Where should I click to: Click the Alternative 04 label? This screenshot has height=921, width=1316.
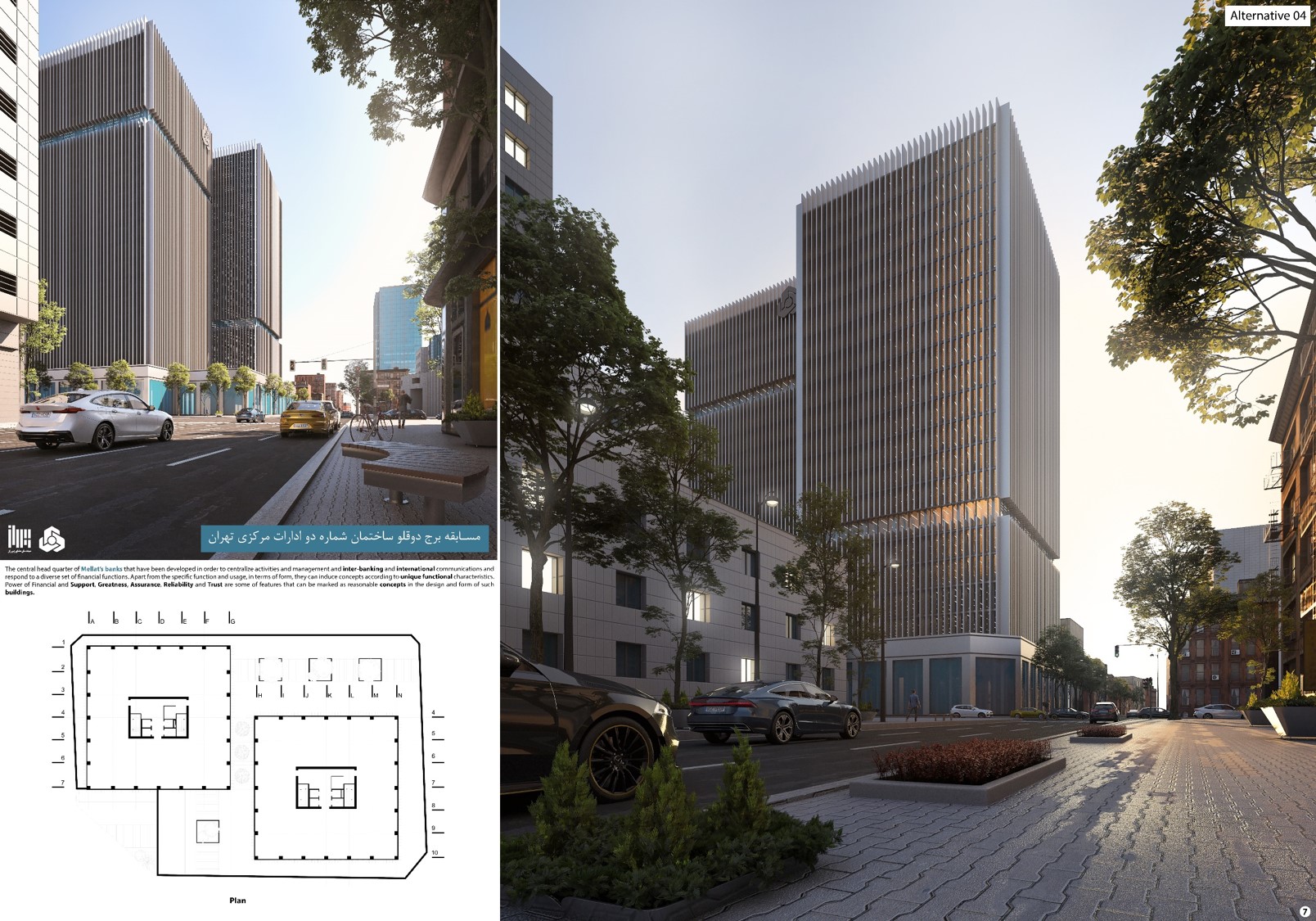click(1267, 16)
